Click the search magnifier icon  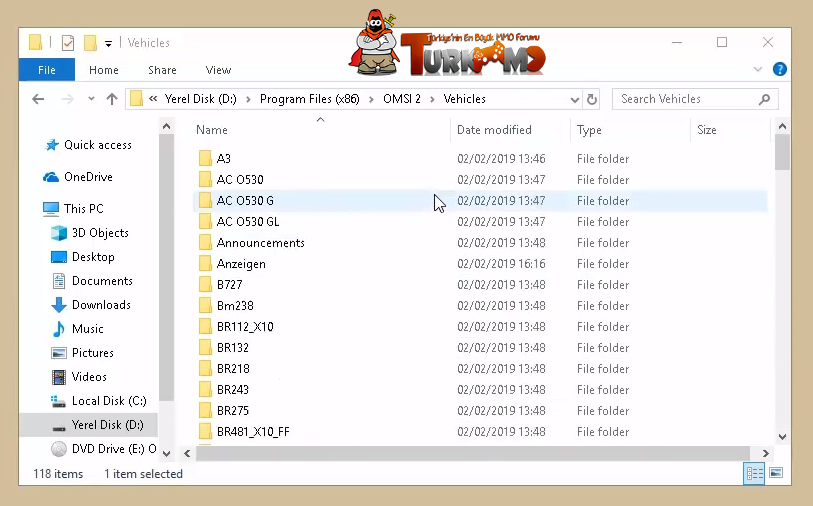[764, 99]
